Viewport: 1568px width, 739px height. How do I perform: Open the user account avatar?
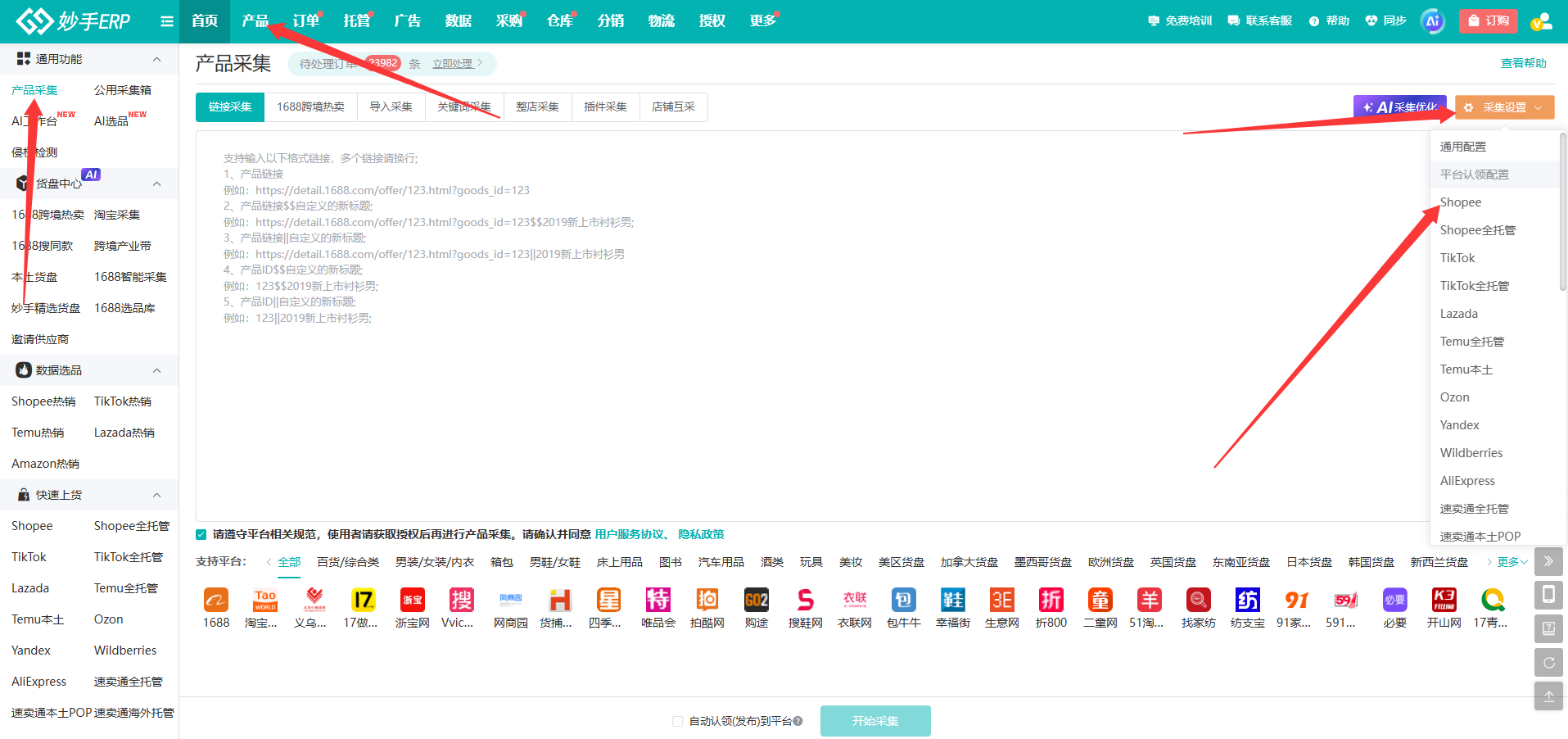click(x=1541, y=21)
